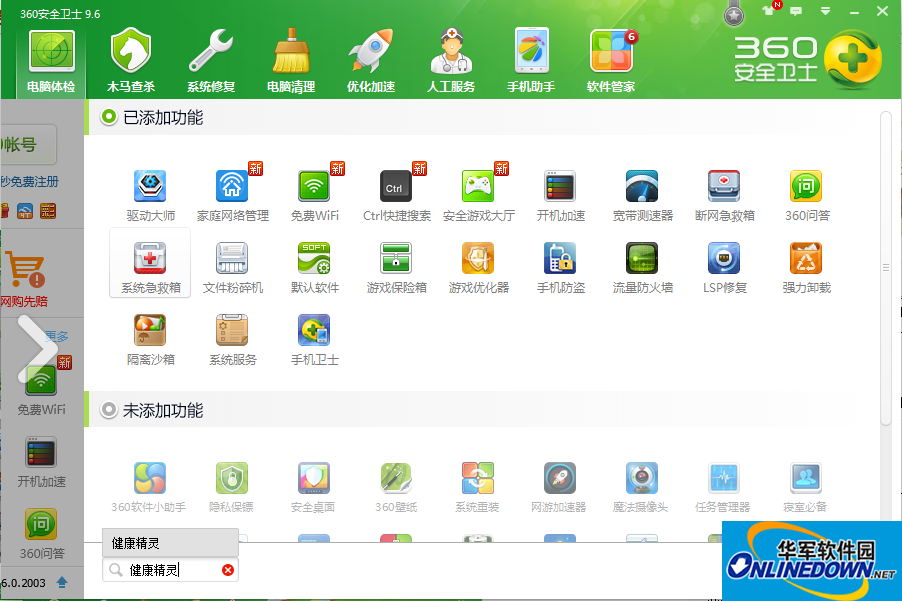Open 开机加速 from the left sidebar
The height and width of the screenshot is (601, 902).
(x=41, y=462)
